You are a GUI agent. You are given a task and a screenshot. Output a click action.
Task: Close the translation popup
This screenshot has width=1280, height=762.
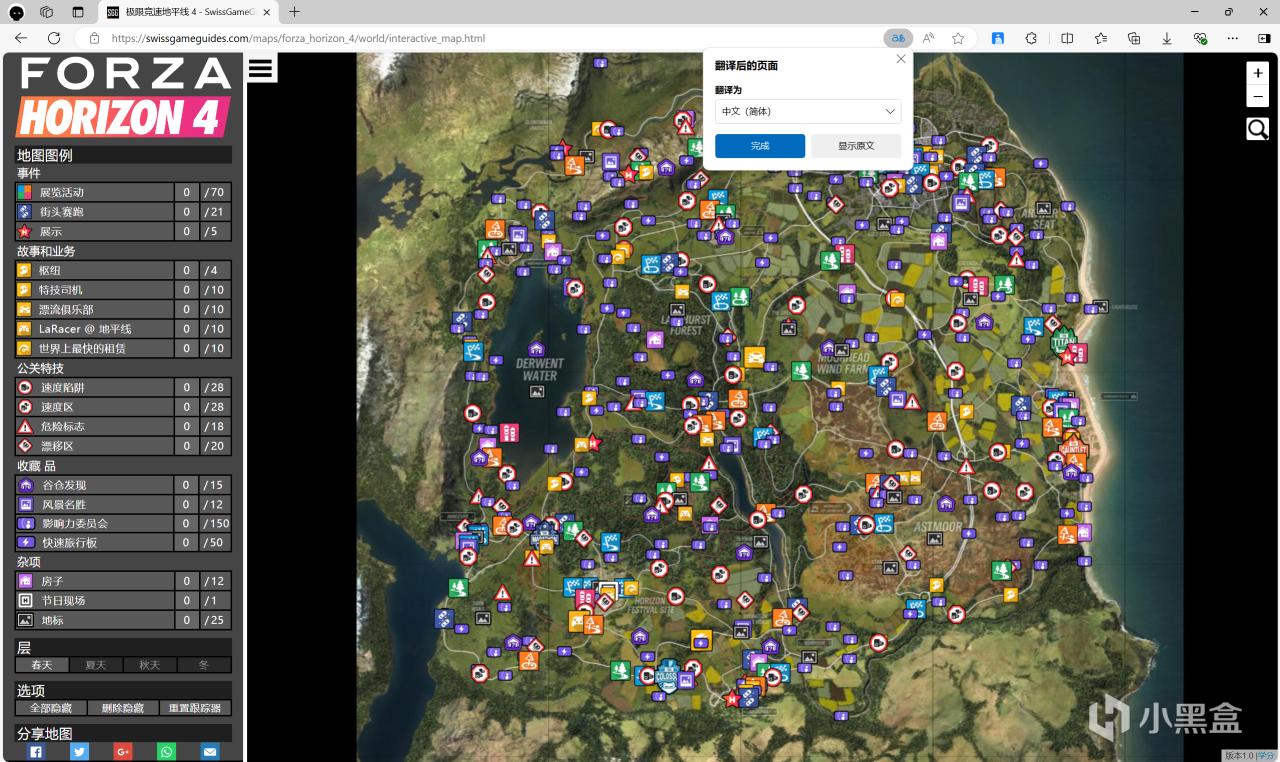[x=900, y=59]
